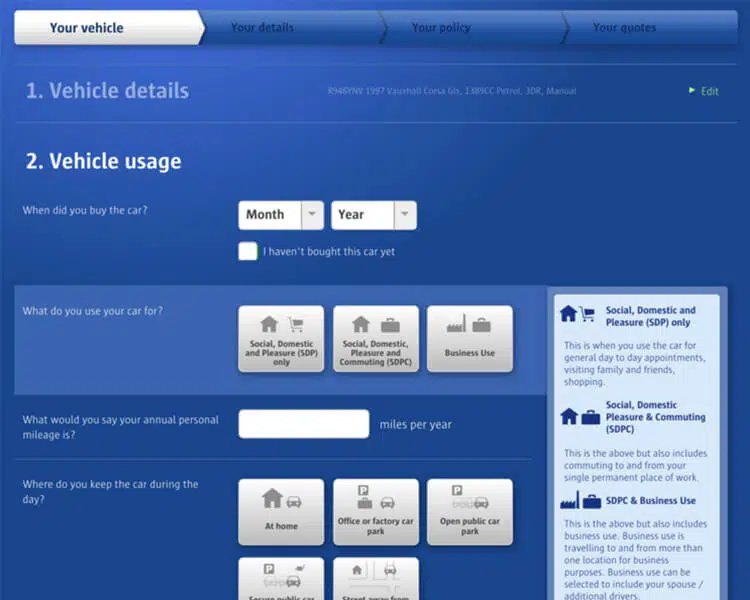Screen dimensions: 750x600
Task: Pick Secure public car park option
Action: tap(281, 578)
